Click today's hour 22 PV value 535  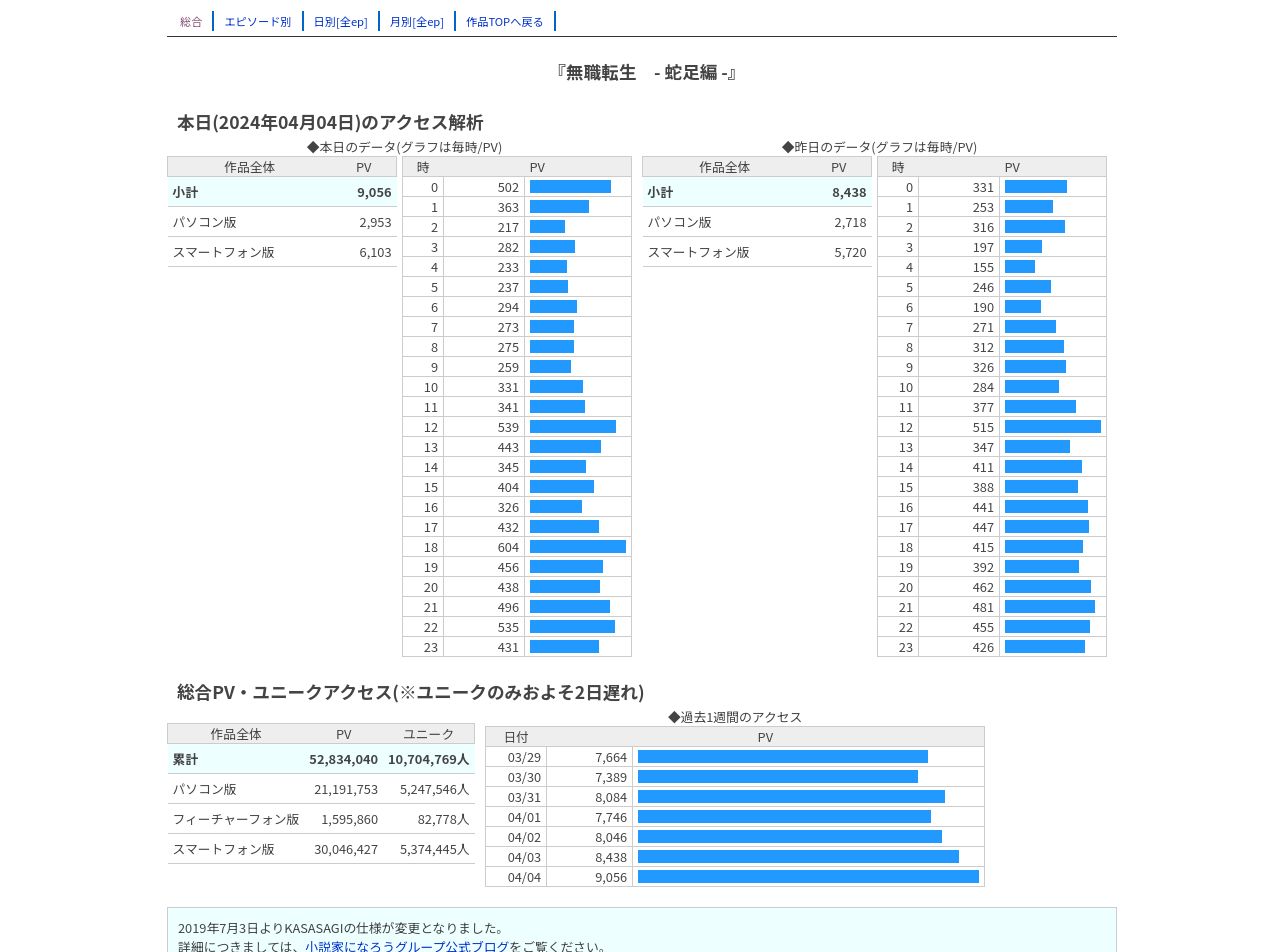click(x=508, y=627)
